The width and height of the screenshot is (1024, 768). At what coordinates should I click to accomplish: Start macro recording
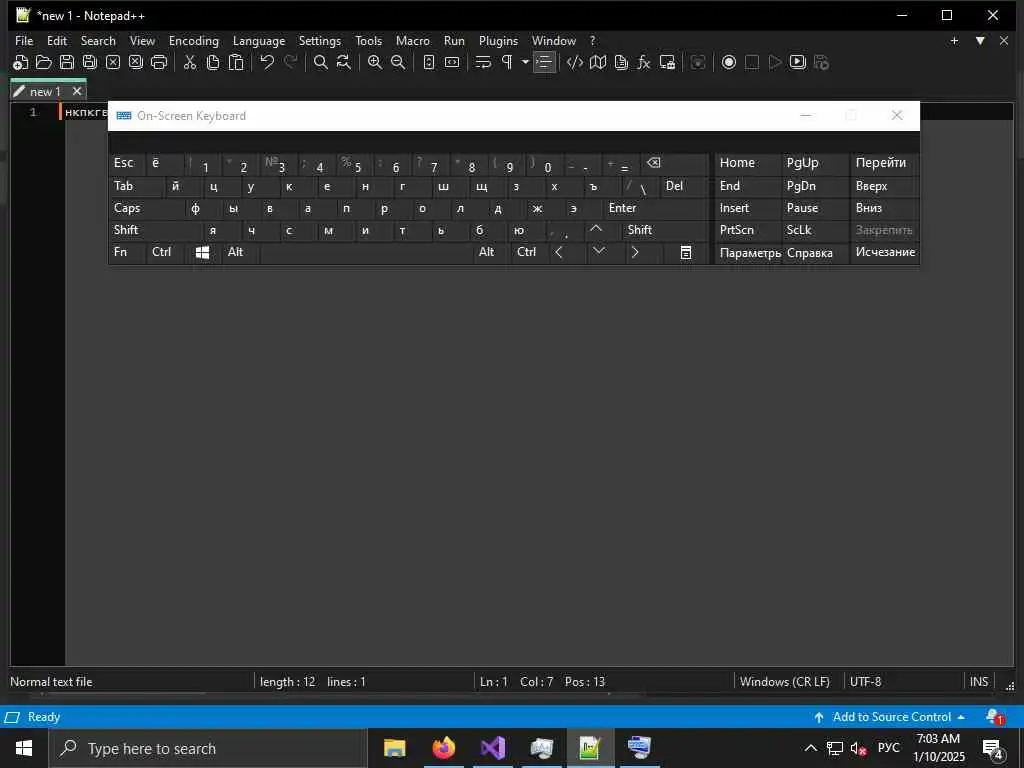[729, 63]
